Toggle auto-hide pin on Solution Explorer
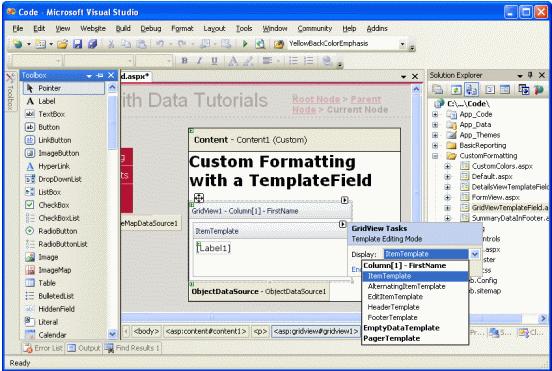The height and width of the screenshot is (371, 552). (530, 75)
